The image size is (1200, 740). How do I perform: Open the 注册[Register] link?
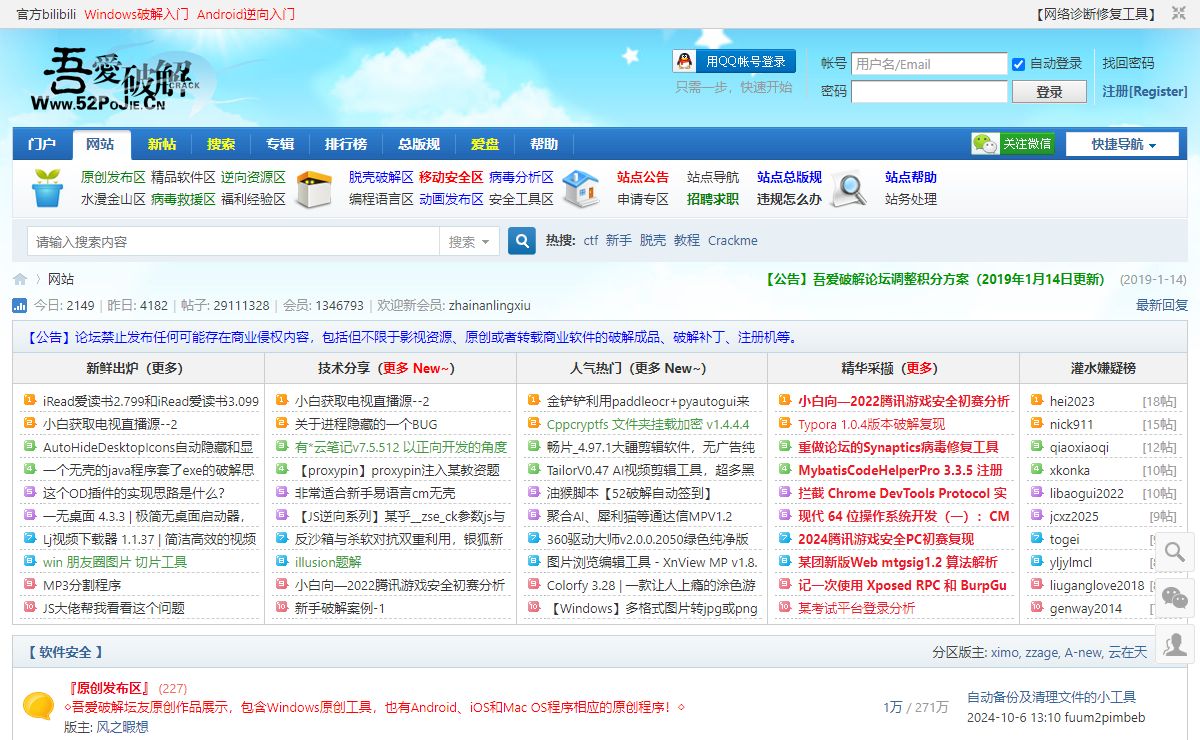(1144, 91)
